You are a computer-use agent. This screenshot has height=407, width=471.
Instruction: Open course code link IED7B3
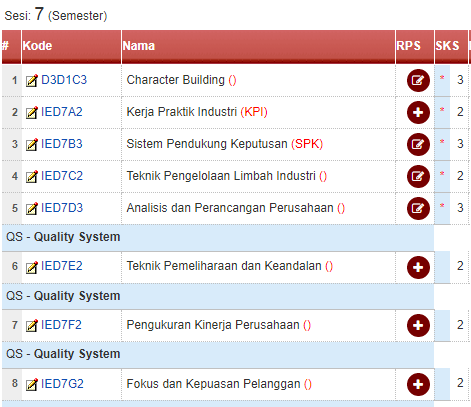62,144
